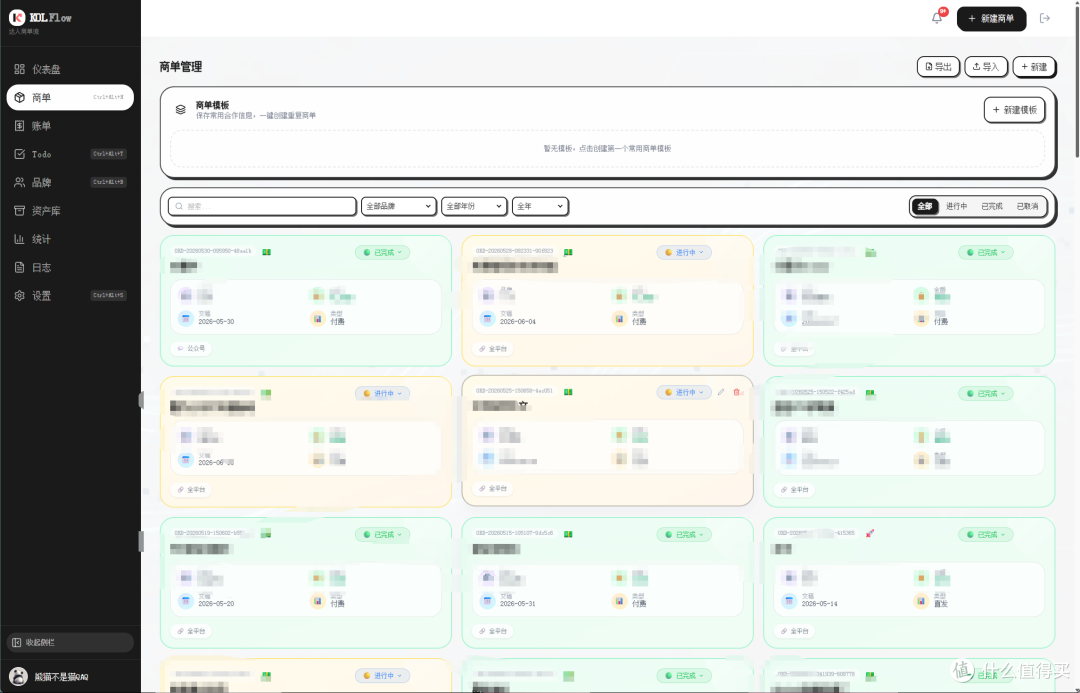Screen dimensions: 1080x693
Task: Select the 进行中 status filter tab
Action: coord(956,206)
